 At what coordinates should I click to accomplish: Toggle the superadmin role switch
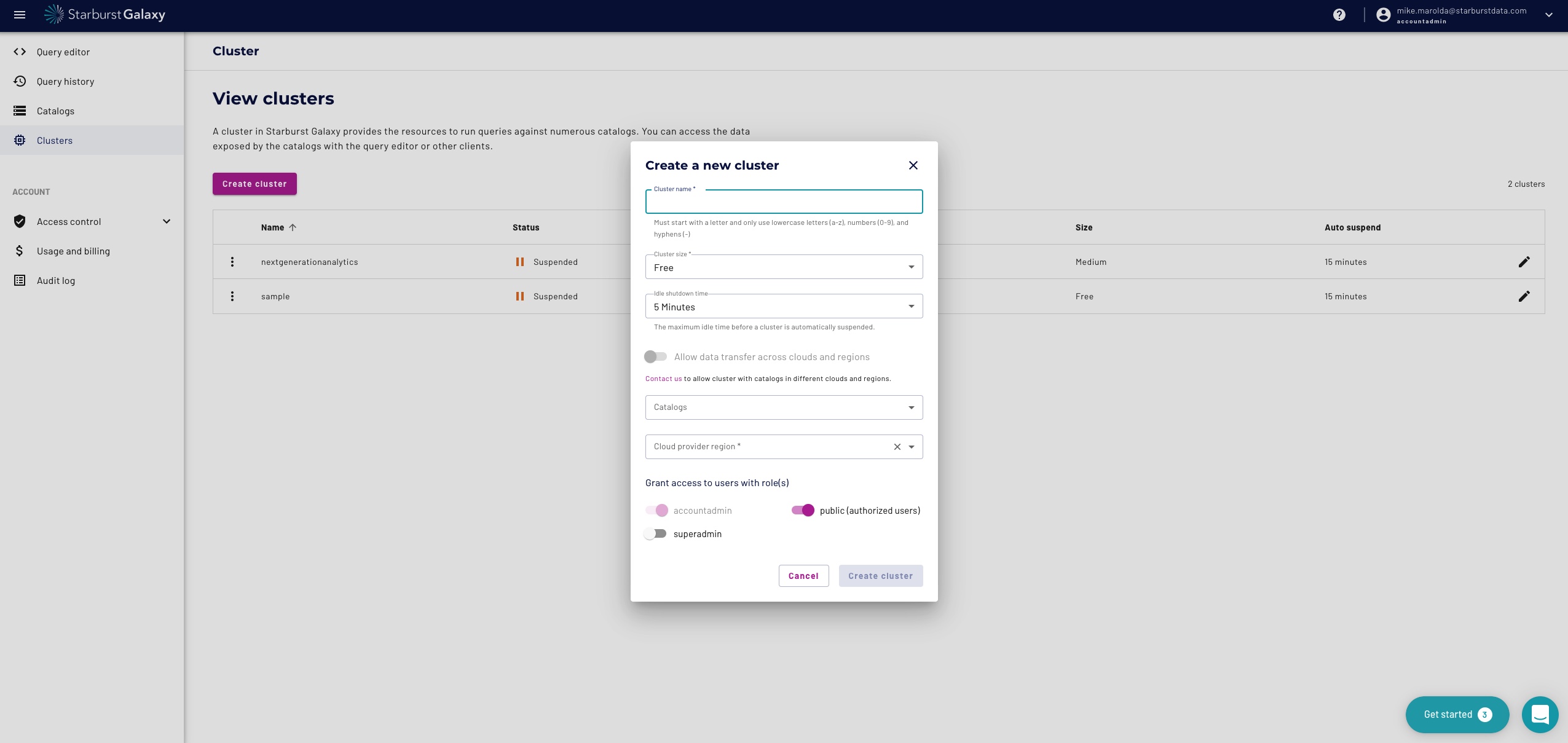pos(655,533)
